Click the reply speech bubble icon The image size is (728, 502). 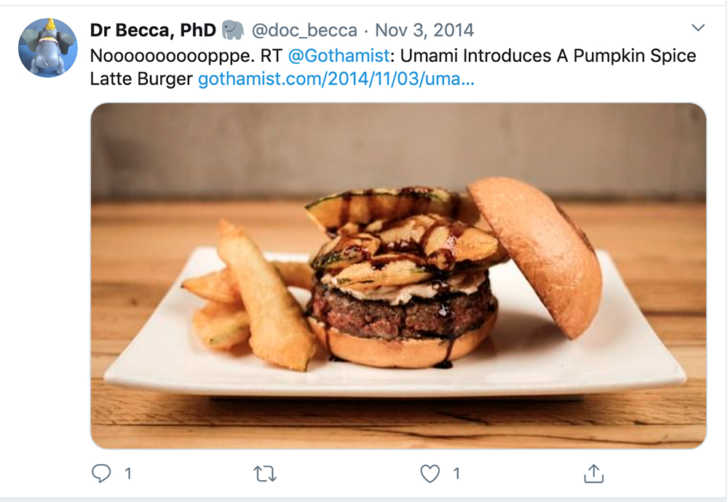tap(101, 473)
